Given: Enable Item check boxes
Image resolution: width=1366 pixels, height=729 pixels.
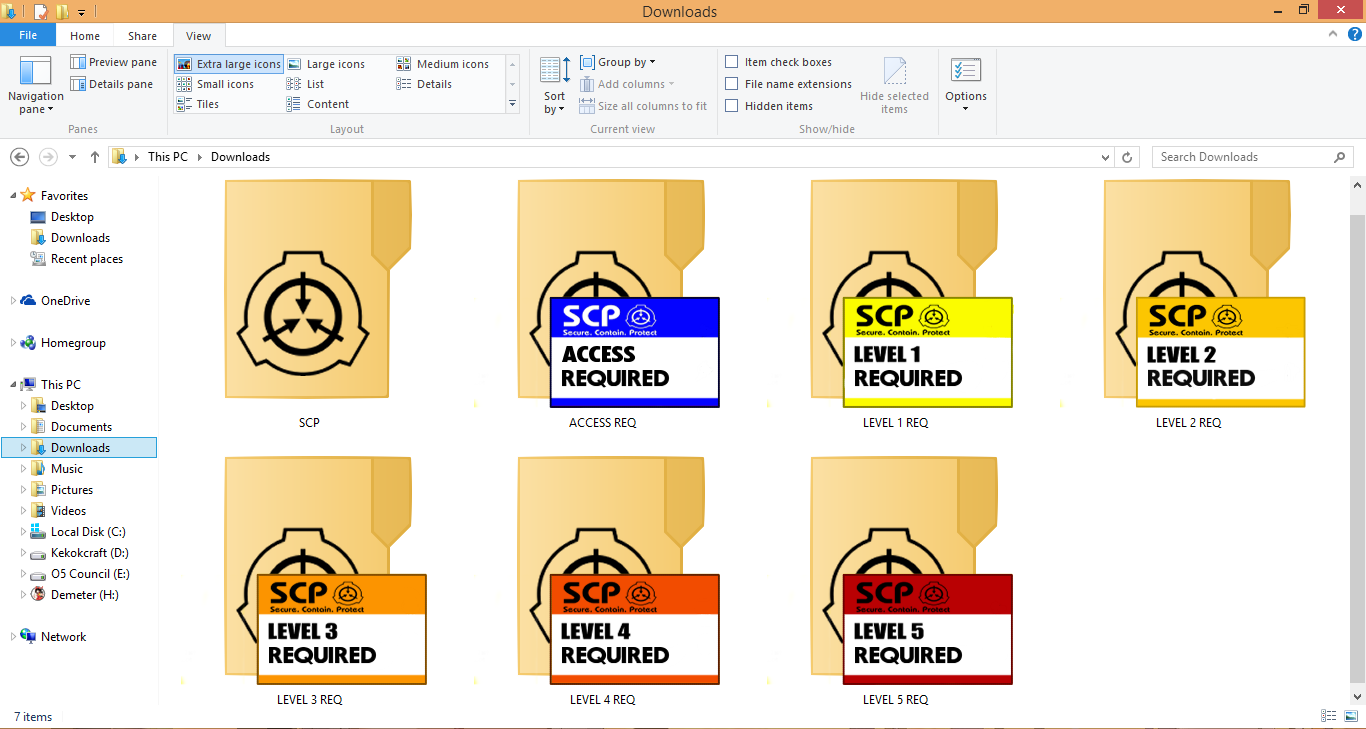Looking at the screenshot, I should [732, 62].
